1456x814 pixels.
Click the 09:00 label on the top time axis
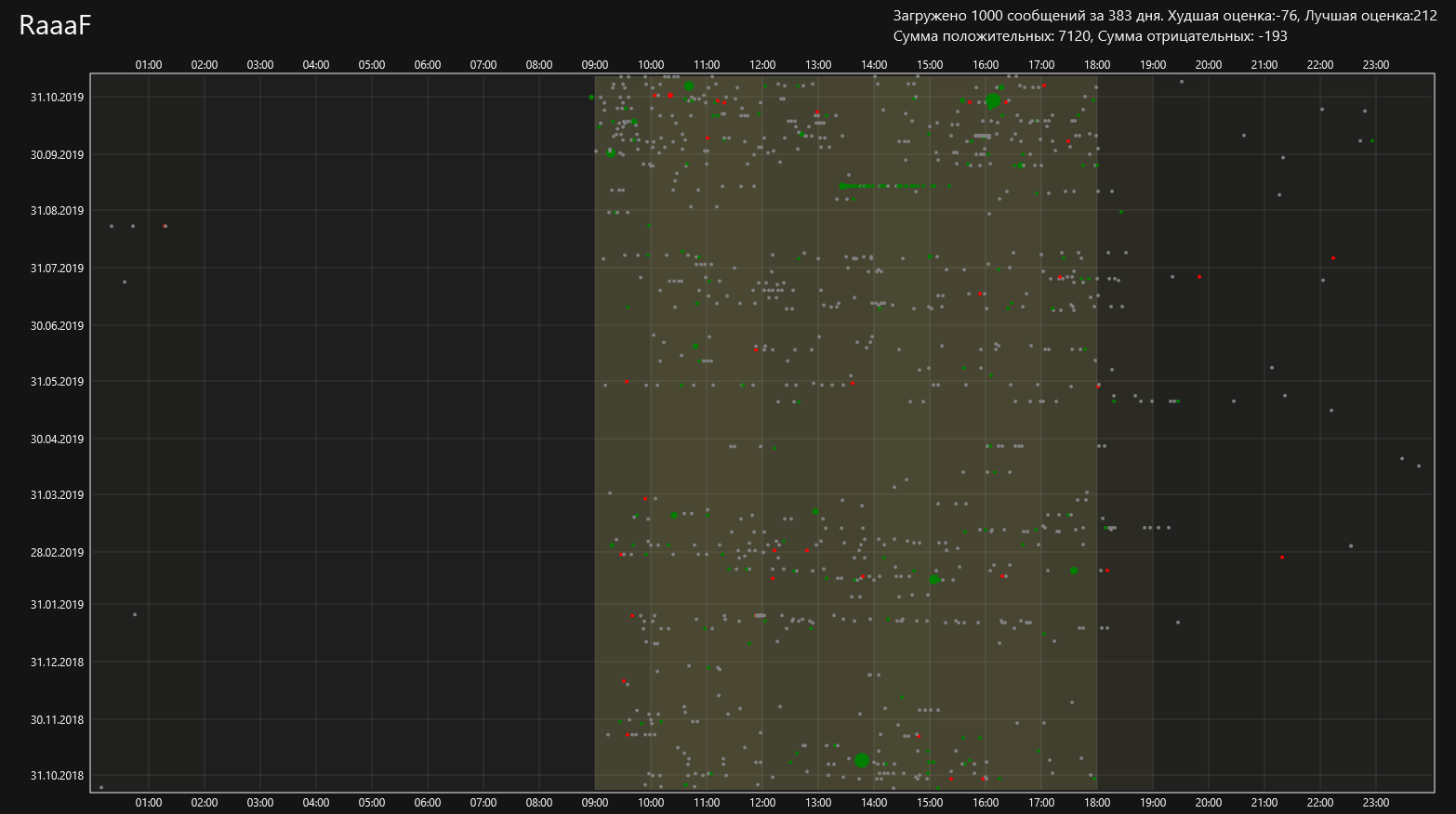point(595,65)
